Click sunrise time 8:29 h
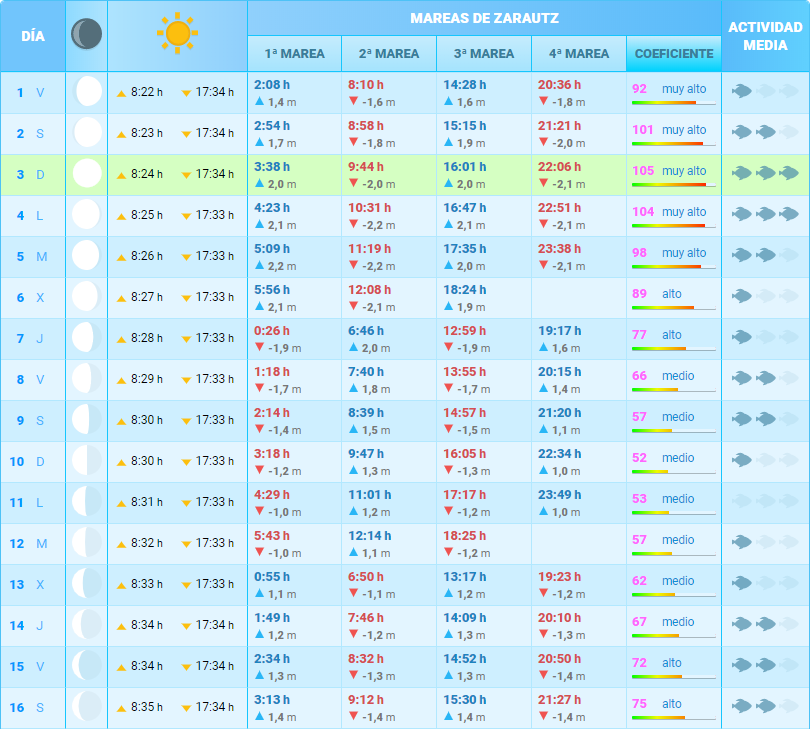This screenshot has width=811, height=729. coord(147,379)
